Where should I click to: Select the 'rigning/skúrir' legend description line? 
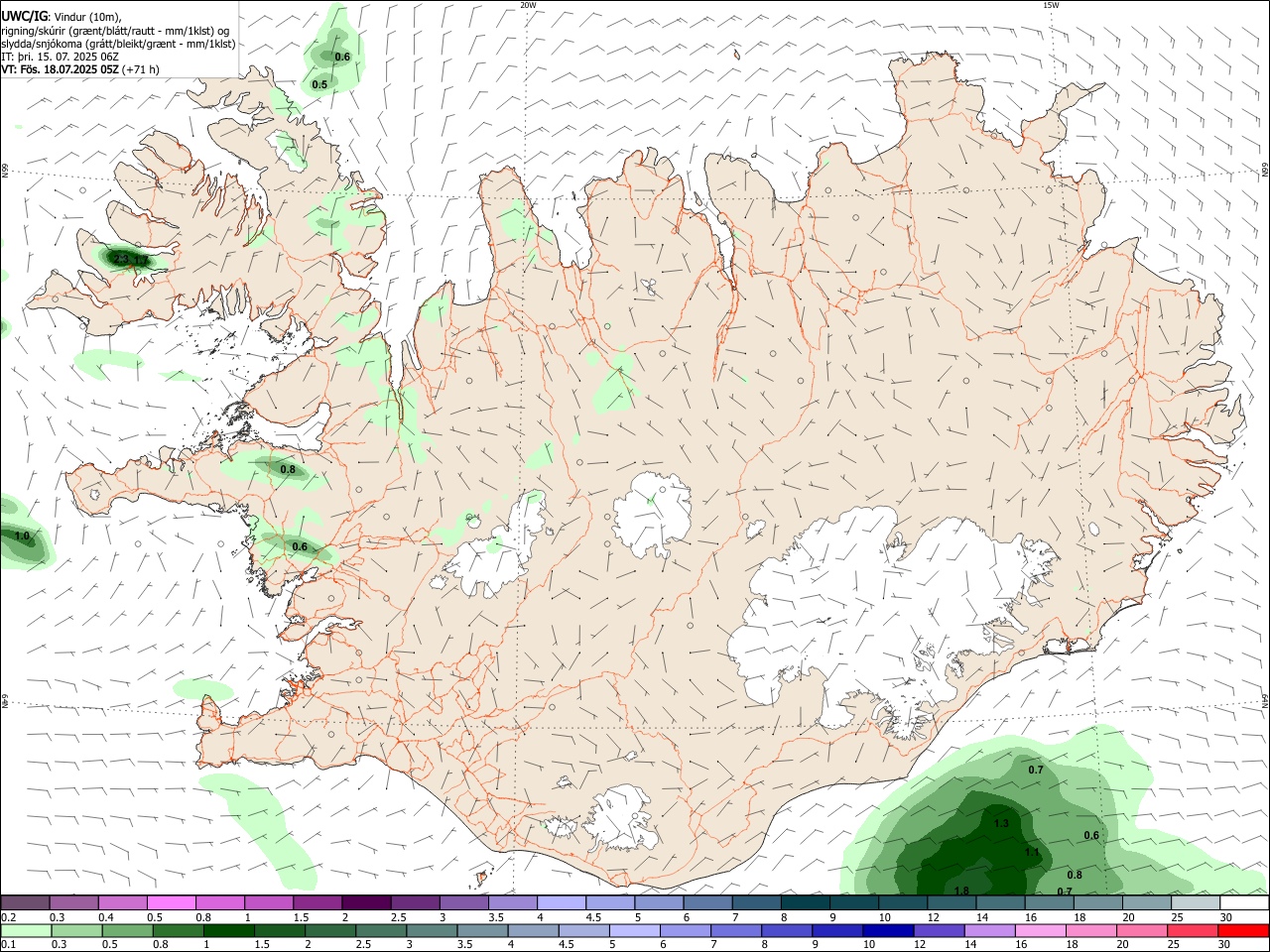114,30
